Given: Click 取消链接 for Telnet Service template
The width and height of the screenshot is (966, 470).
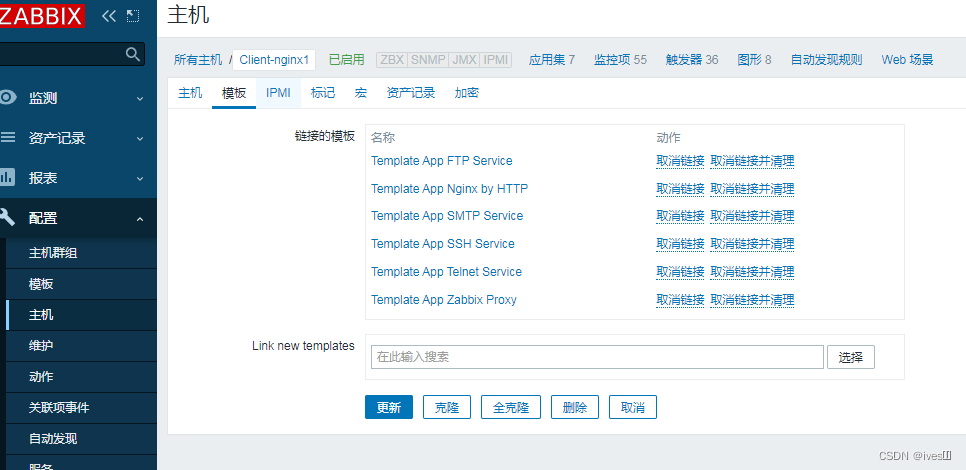Looking at the screenshot, I should click(x=680, y=272).
